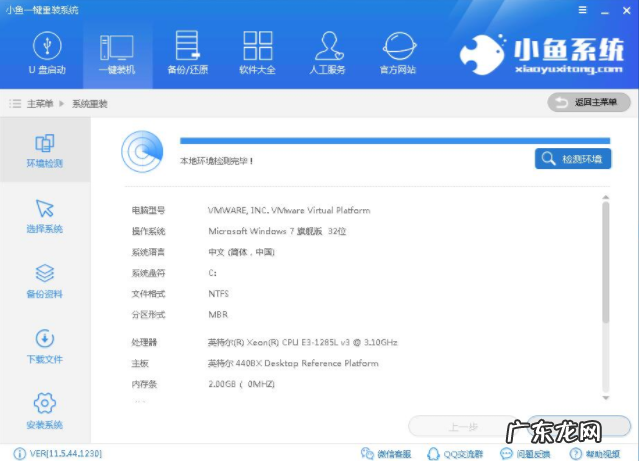This screenshot has width=640, height=461.
Task: Open the 备份/还原 backup and restore section
Action: [188, 53]
